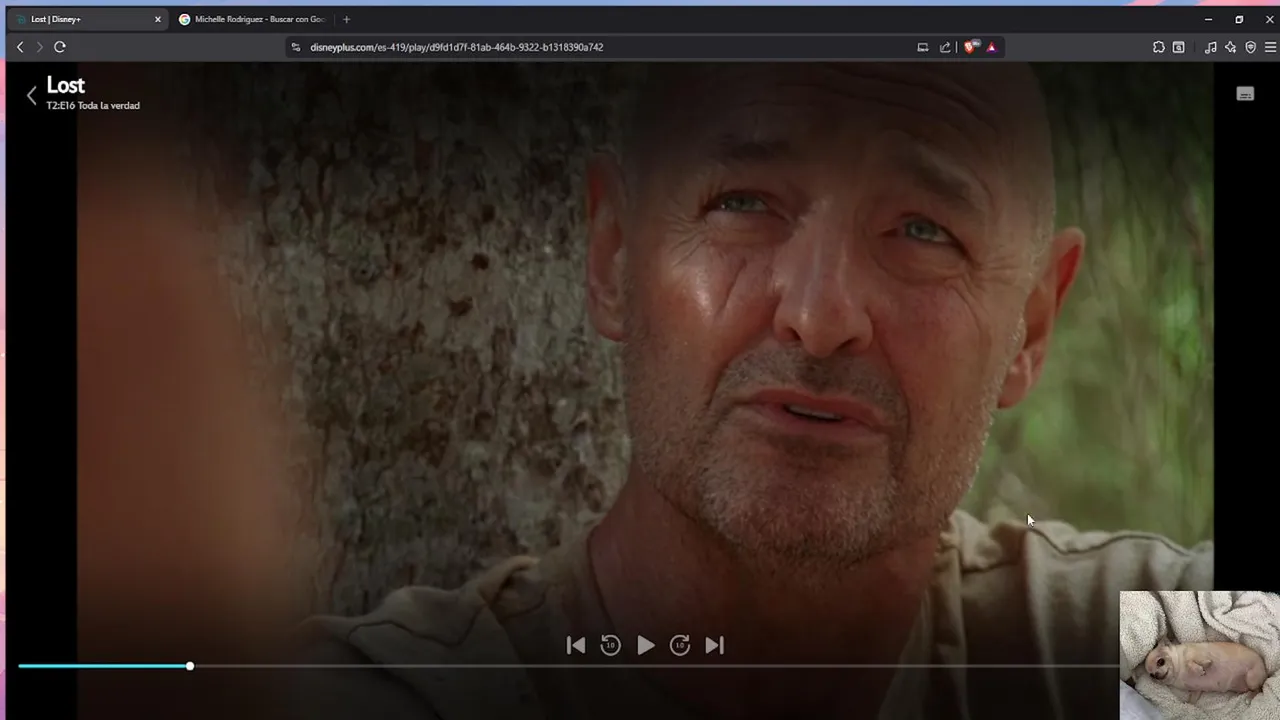1280x720 pixels.
Task: Navigate back in browser history
Action: coord(20,47)
